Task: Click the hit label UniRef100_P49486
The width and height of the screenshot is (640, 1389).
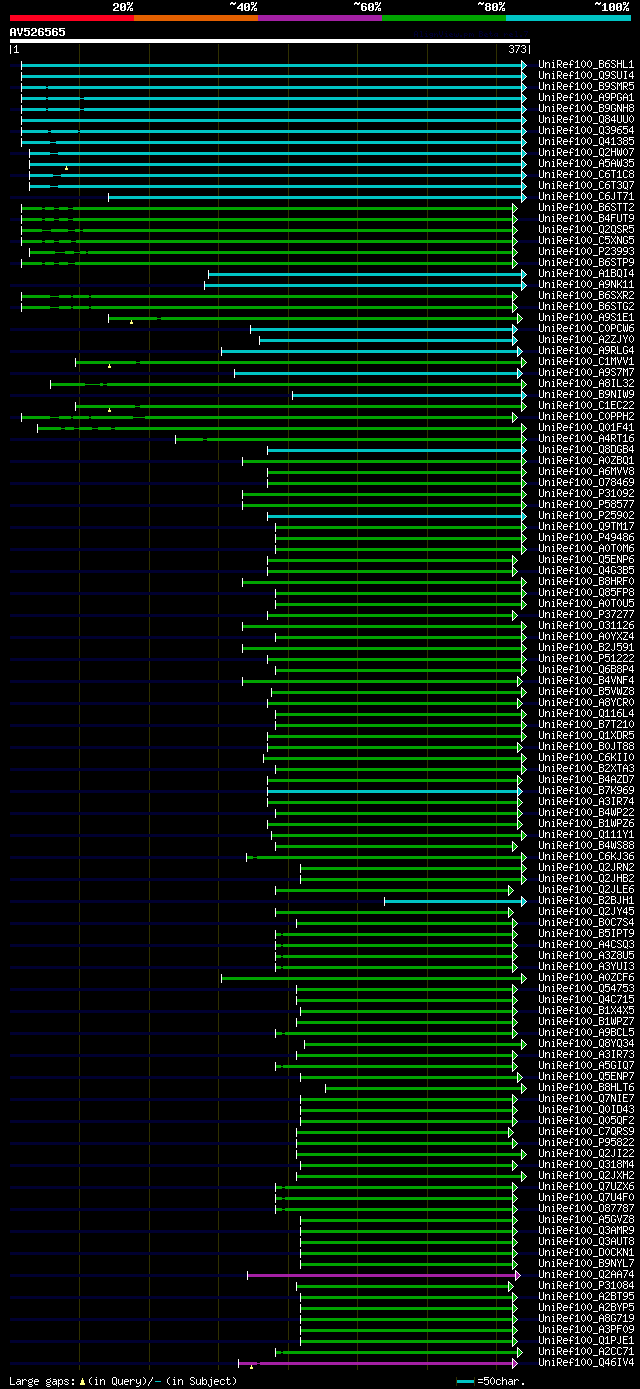Action: (x=586, y=538)
